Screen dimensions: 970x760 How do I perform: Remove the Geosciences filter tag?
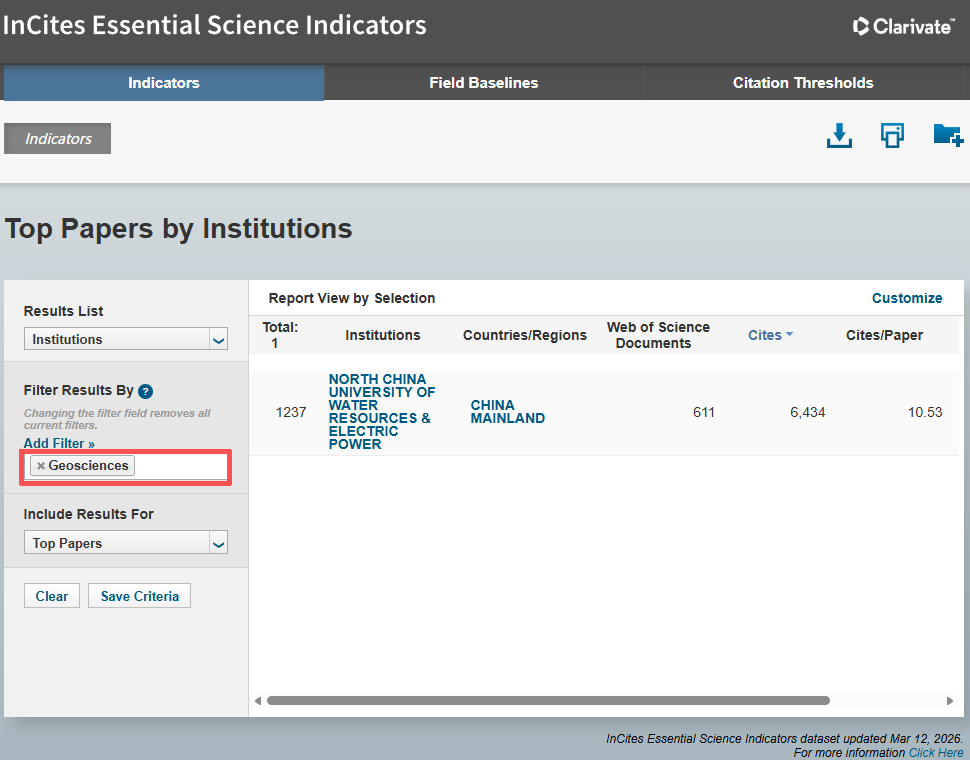(41, 466)
